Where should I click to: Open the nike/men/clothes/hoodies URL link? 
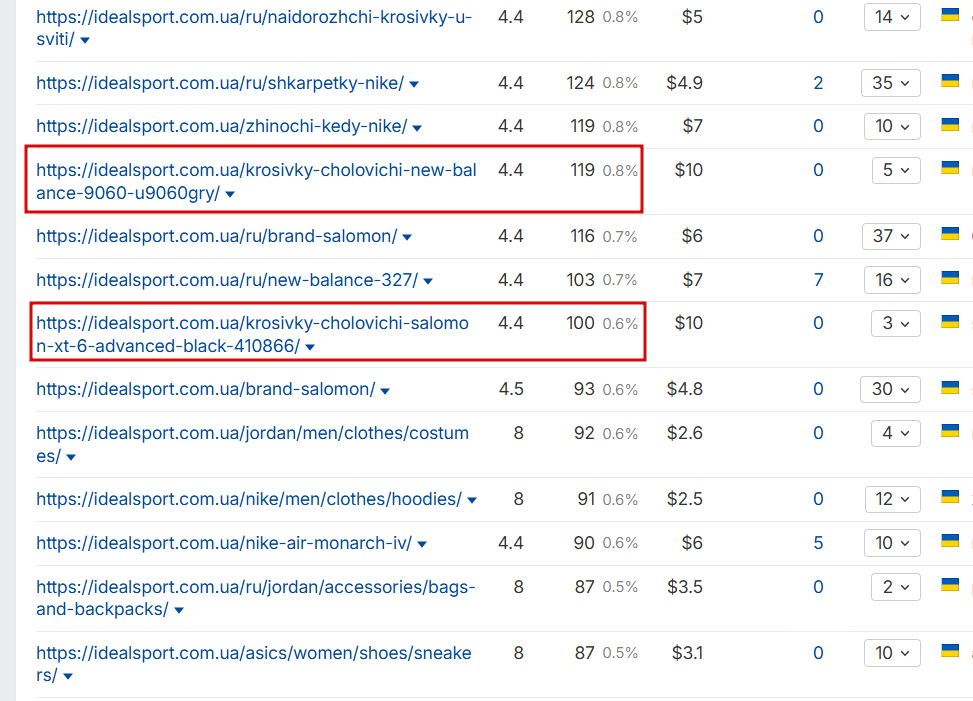pyautogui.click(x=249, y=499)
